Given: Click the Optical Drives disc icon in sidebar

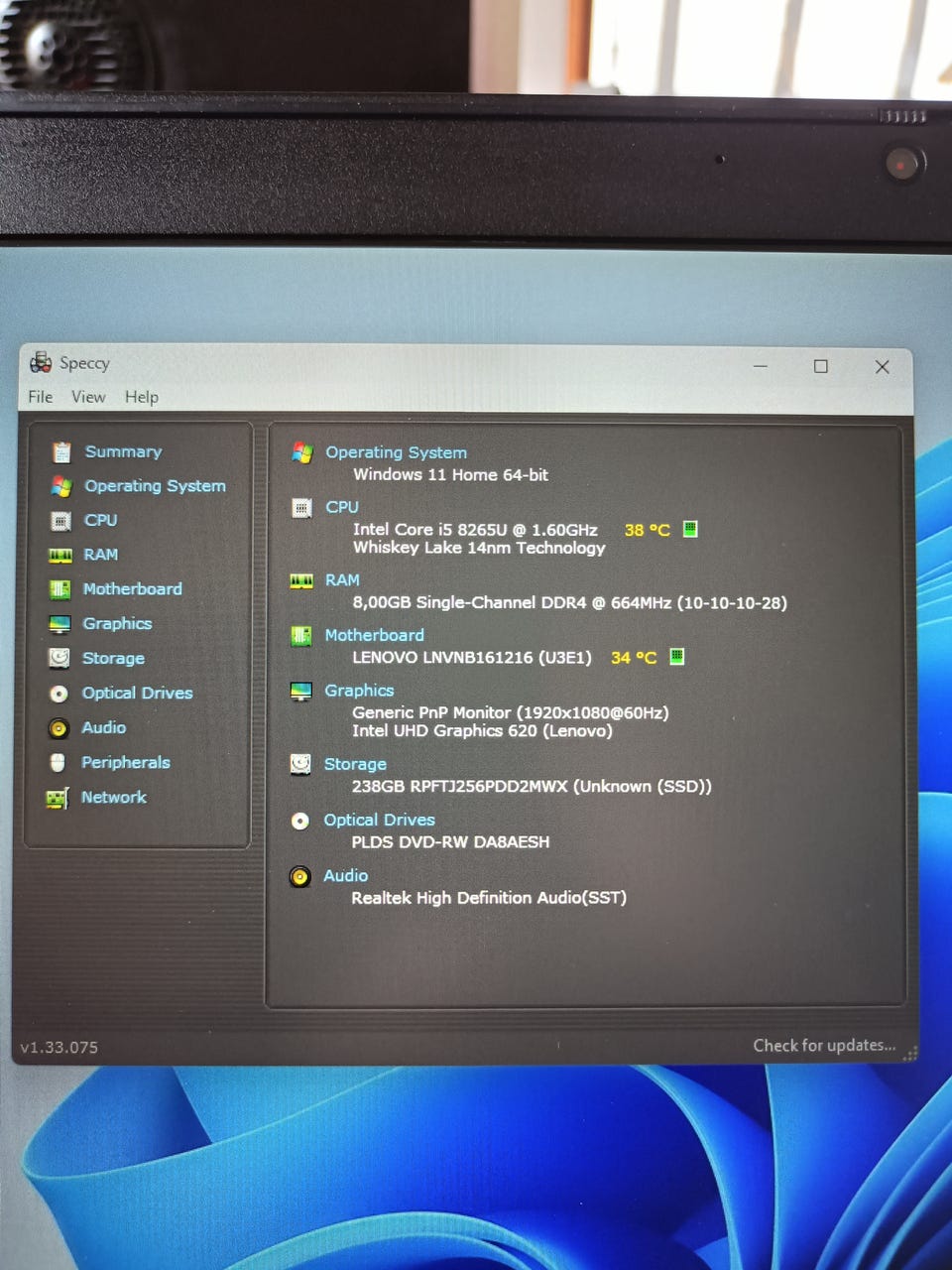Looking at the screenshot, I should pos(59,694).
